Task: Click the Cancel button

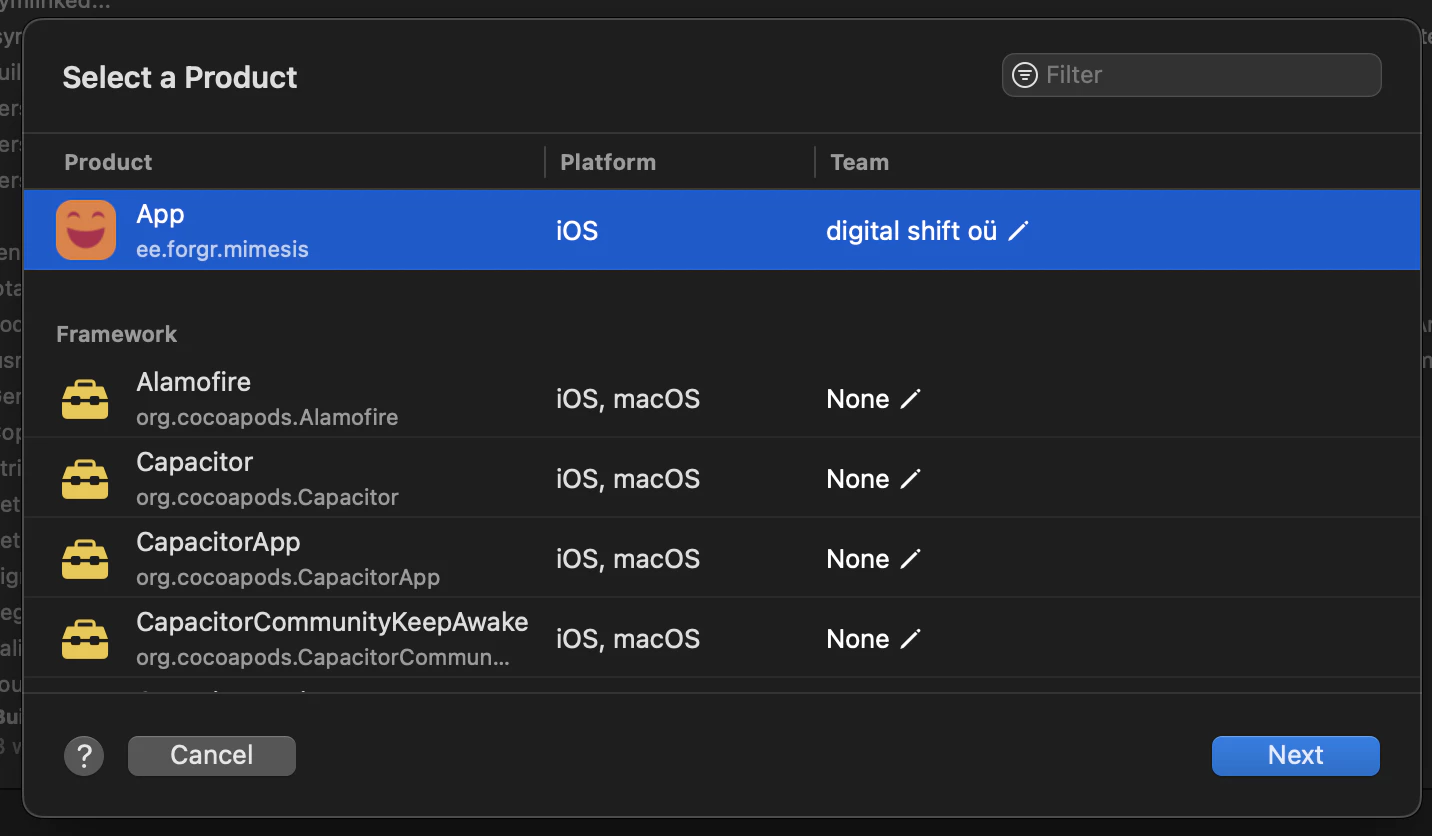Action: pos(211,755)
